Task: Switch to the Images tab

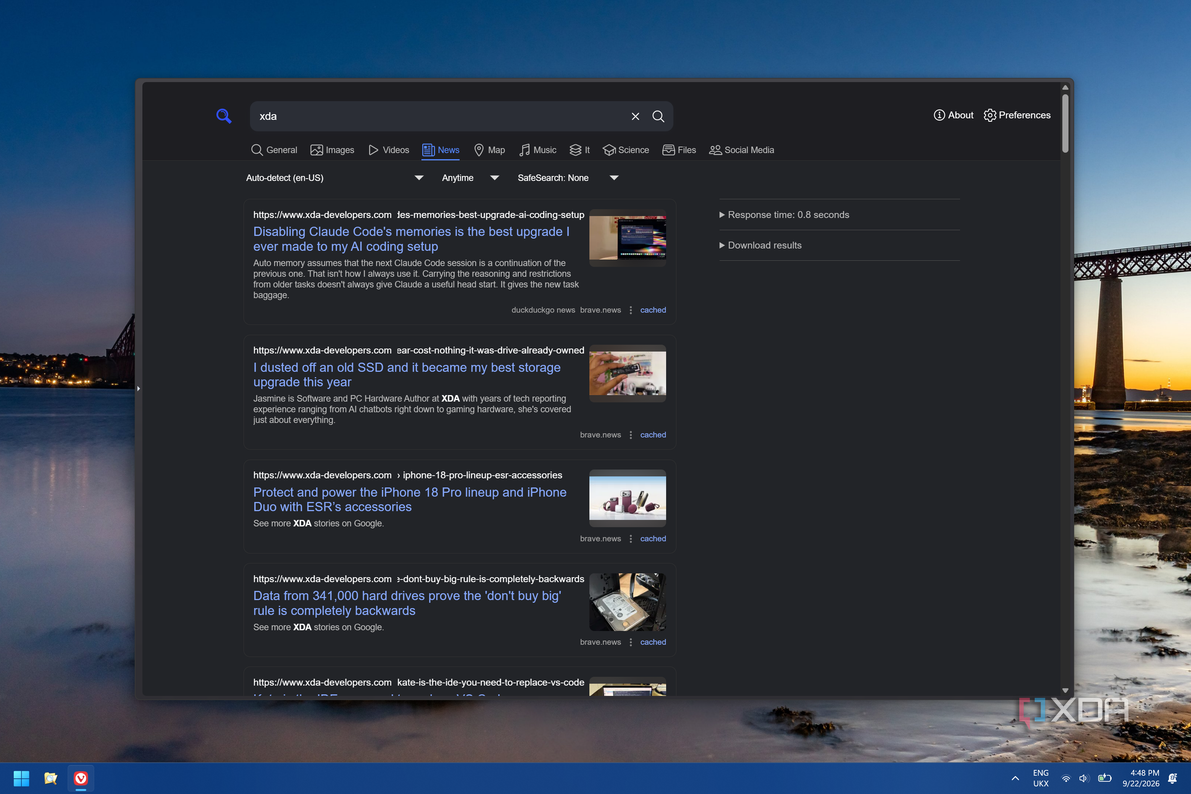Action: click(333, 150)
